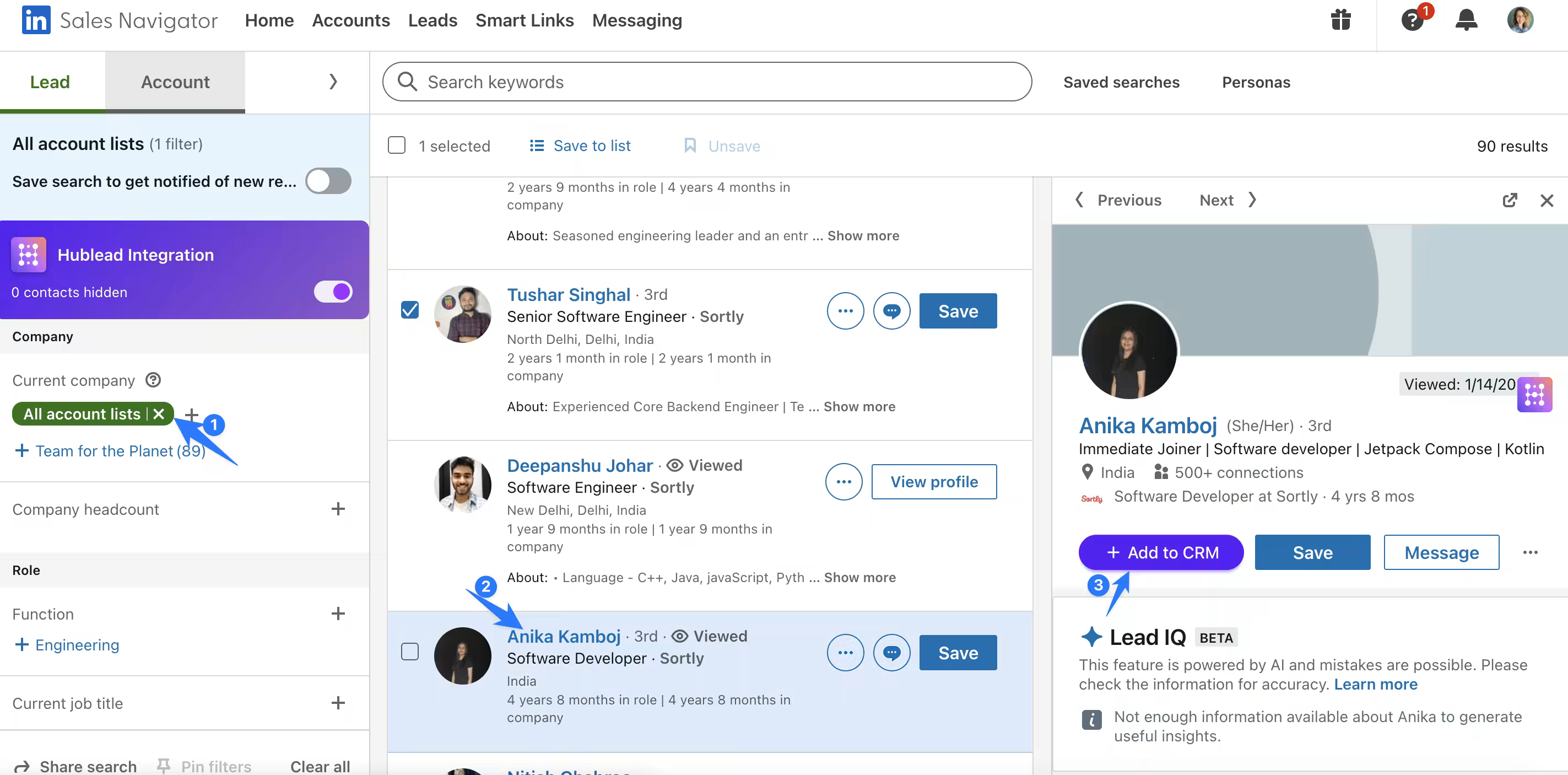The height and width of the screenshot is (775, 1568).
Task: Click the Current company help icon
Action: point(153,380)
